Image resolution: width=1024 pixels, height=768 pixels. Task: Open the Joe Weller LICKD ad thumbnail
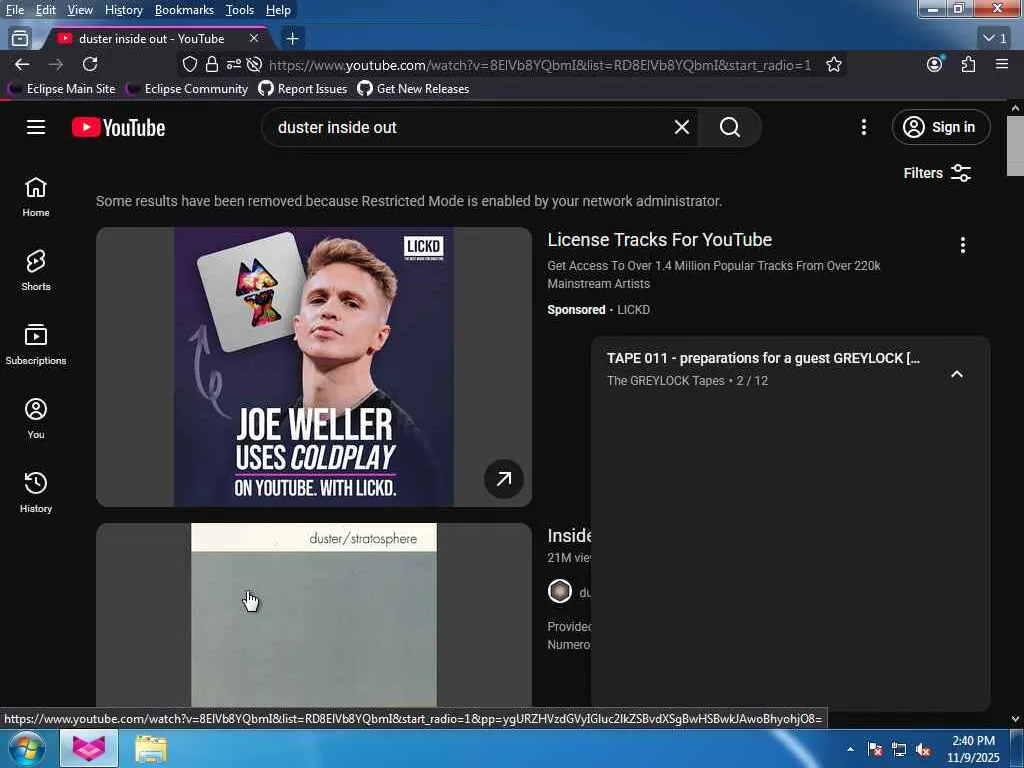(313, 366)
